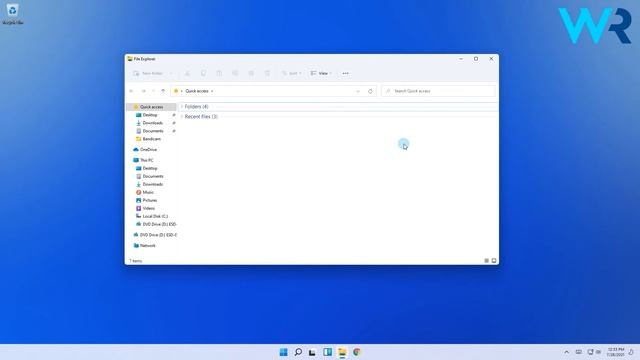This screenshot has width=640, height=360.
Task: Select Network in the navigation pane
Action: coord(147,246)
